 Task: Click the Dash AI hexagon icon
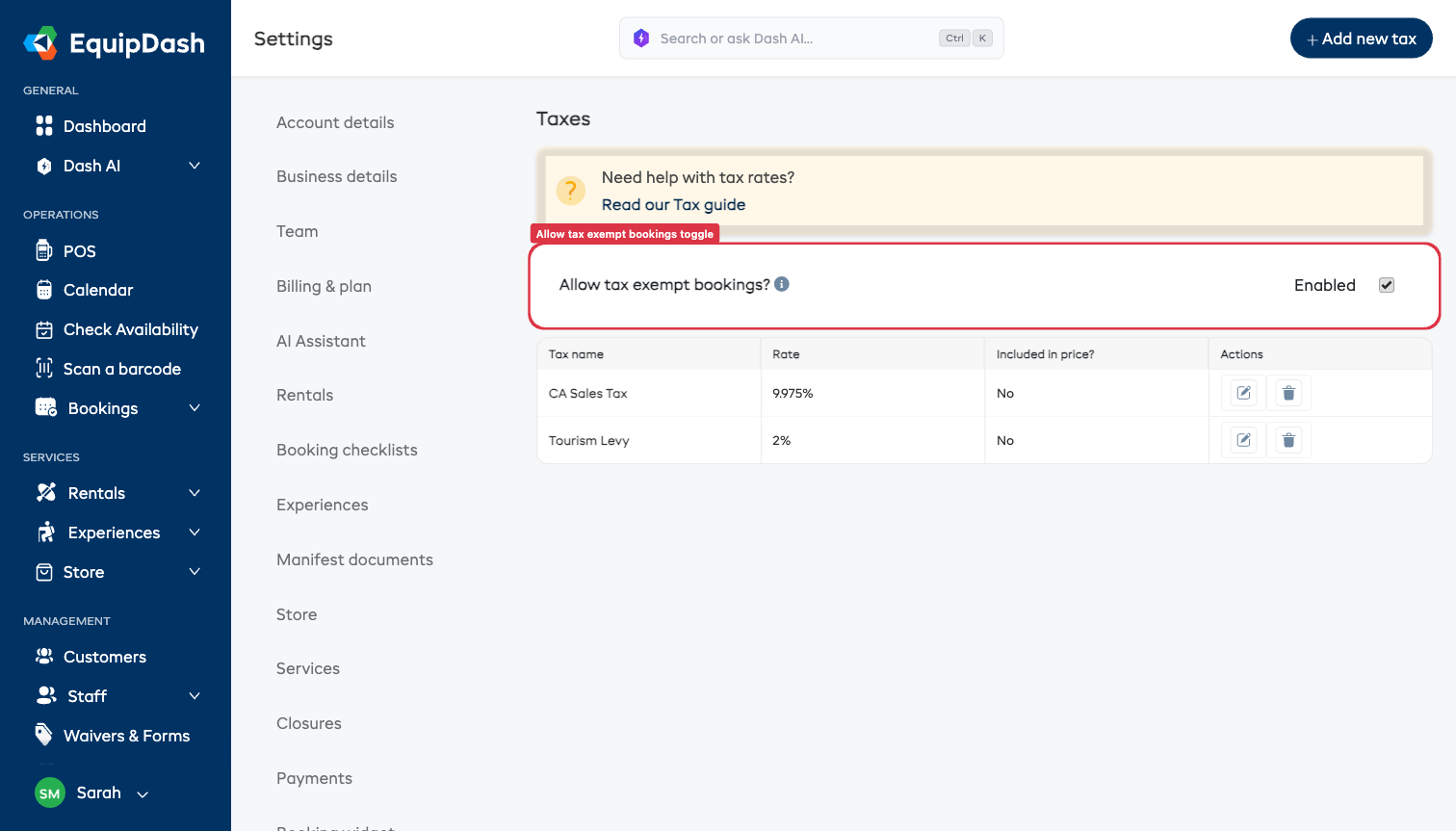click(x=44, y=166)
